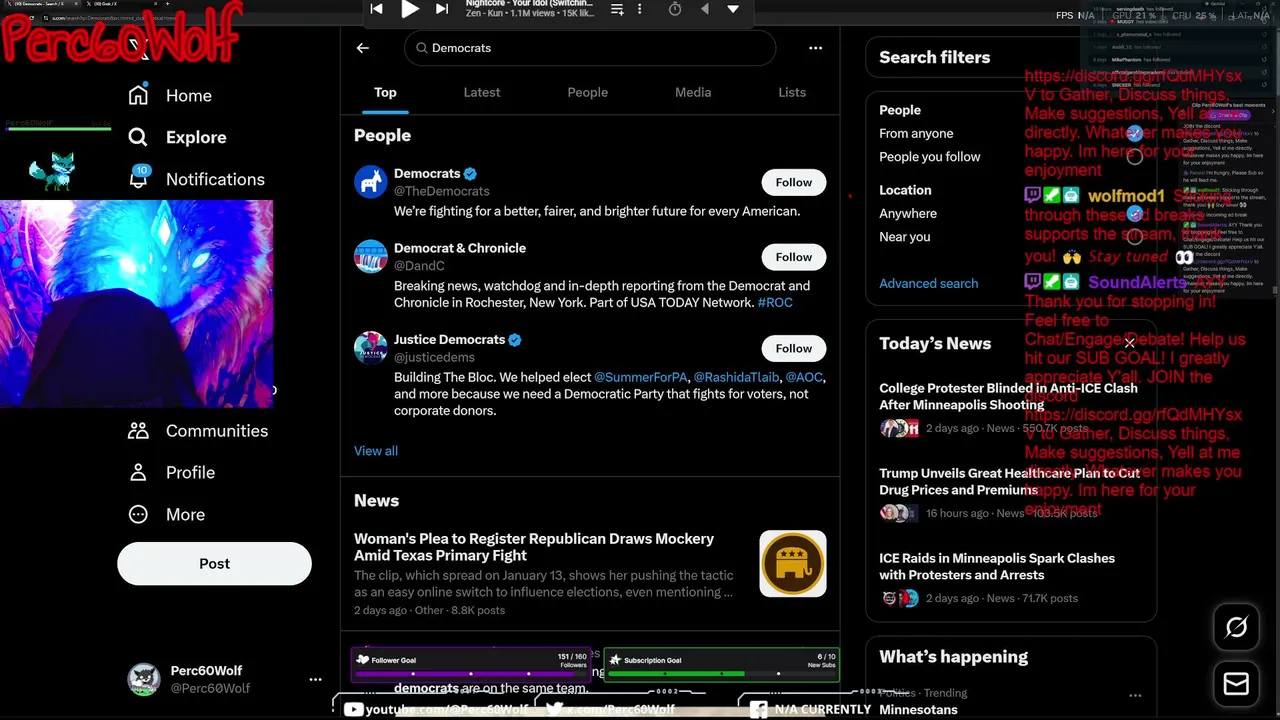This screenshot has height=720, width=1280.
Task: Select the People you follow radio option
Action: pos(1134,156)
